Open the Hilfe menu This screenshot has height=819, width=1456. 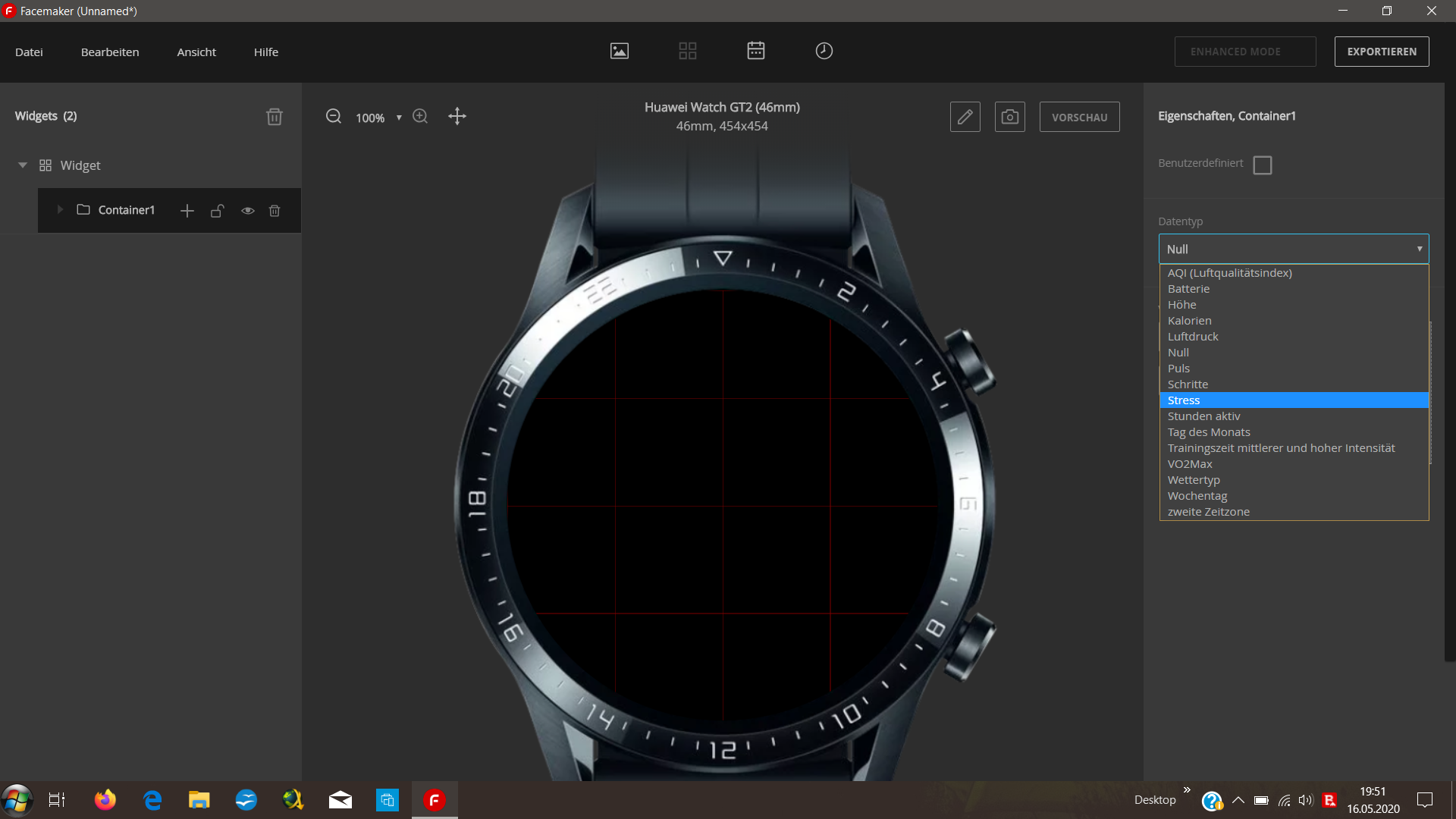pos(266,52)
